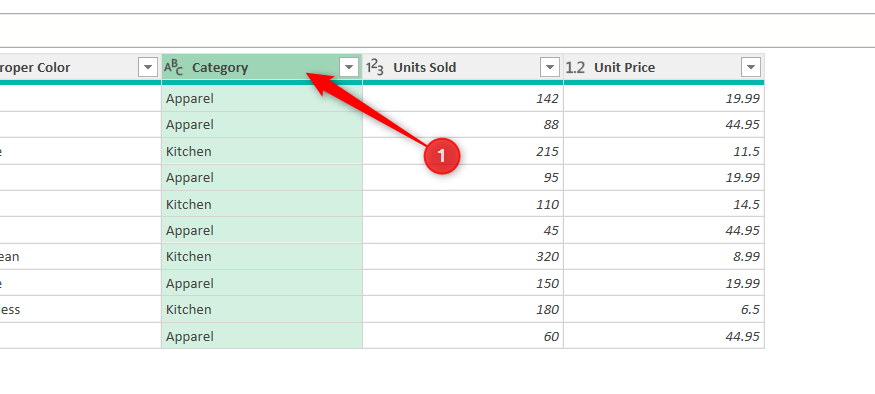The width and height of the screenshot is (875, 394).
Task: Click the Units Sold cell showing 88
Action: (x=463, y=124)
